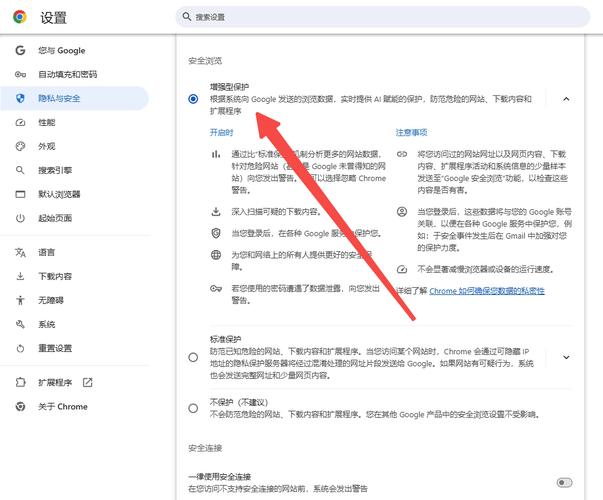Click the shield icon beside 当您登录后
Screen dimensions: 603x500
(x=216, y=233)
